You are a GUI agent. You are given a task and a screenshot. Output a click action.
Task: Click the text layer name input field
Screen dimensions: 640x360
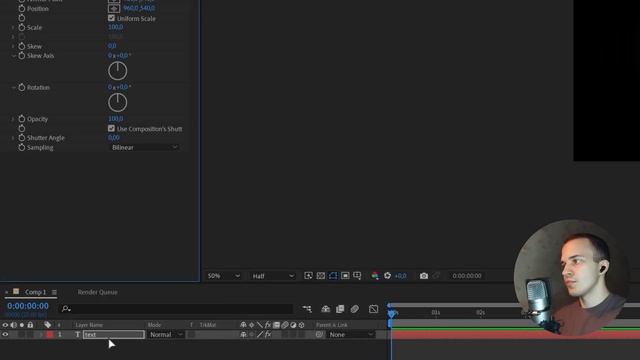[x=114, y=334]
